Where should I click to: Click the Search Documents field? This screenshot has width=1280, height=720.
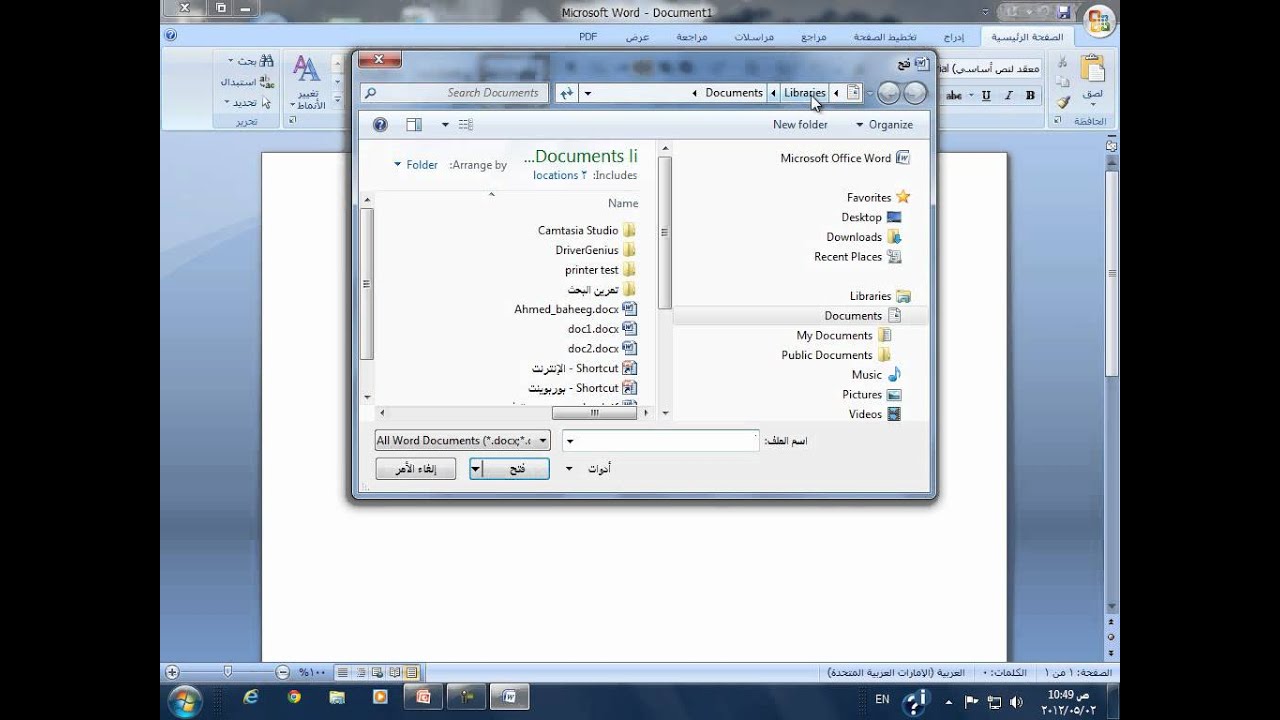pyautogui.click(x=455, y=93)
